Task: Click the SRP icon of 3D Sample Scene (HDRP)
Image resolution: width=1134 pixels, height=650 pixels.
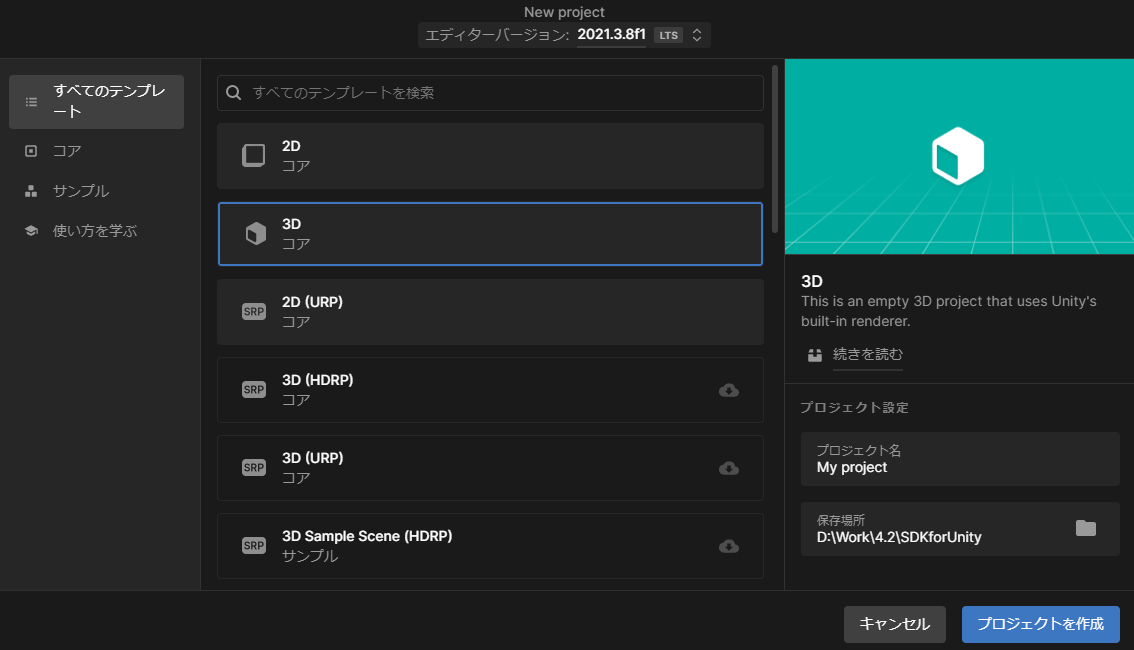Action: click(254, 546)
